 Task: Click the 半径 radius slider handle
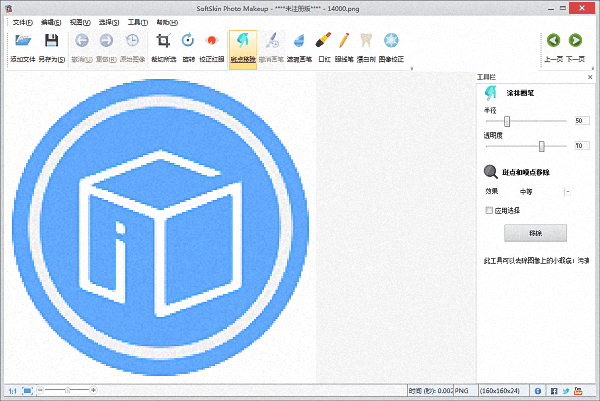[x=507, y=121]
